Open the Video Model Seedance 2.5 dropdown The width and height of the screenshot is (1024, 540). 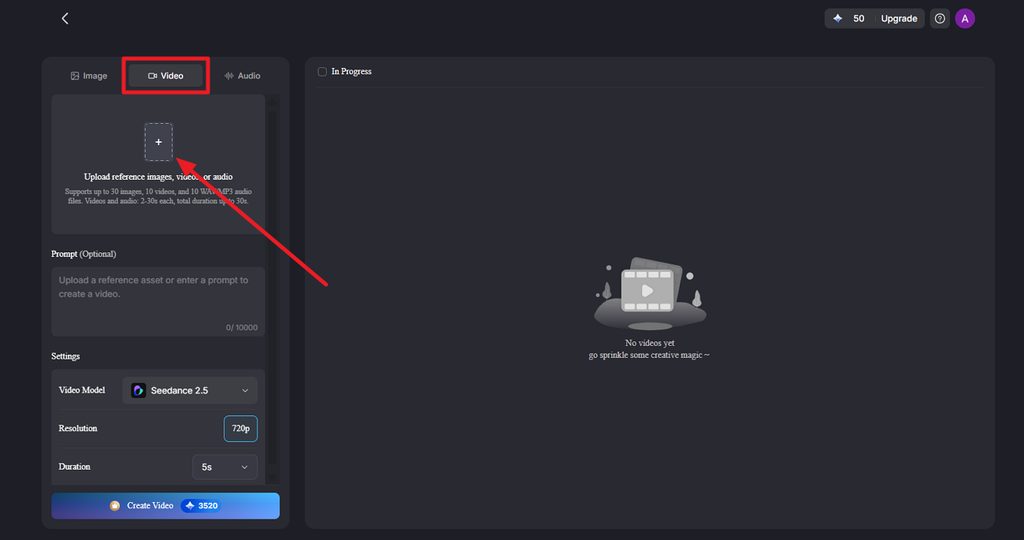click(x=190, y=390)
